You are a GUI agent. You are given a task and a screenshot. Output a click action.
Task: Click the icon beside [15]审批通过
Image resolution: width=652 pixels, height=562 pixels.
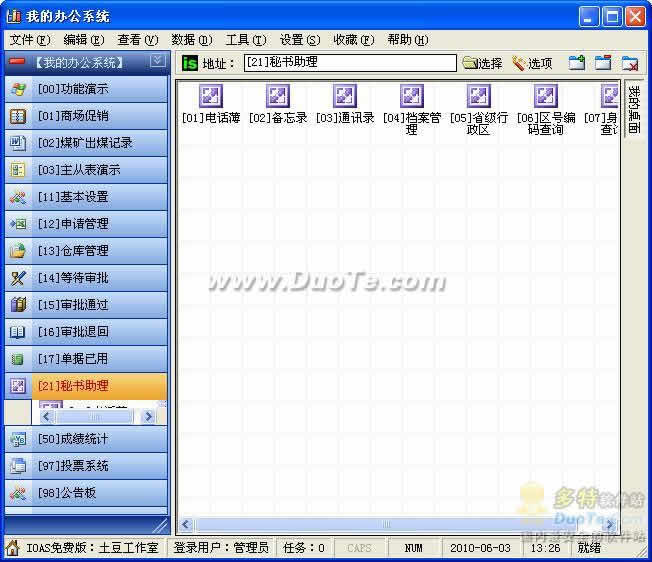(x=18, y=305)
